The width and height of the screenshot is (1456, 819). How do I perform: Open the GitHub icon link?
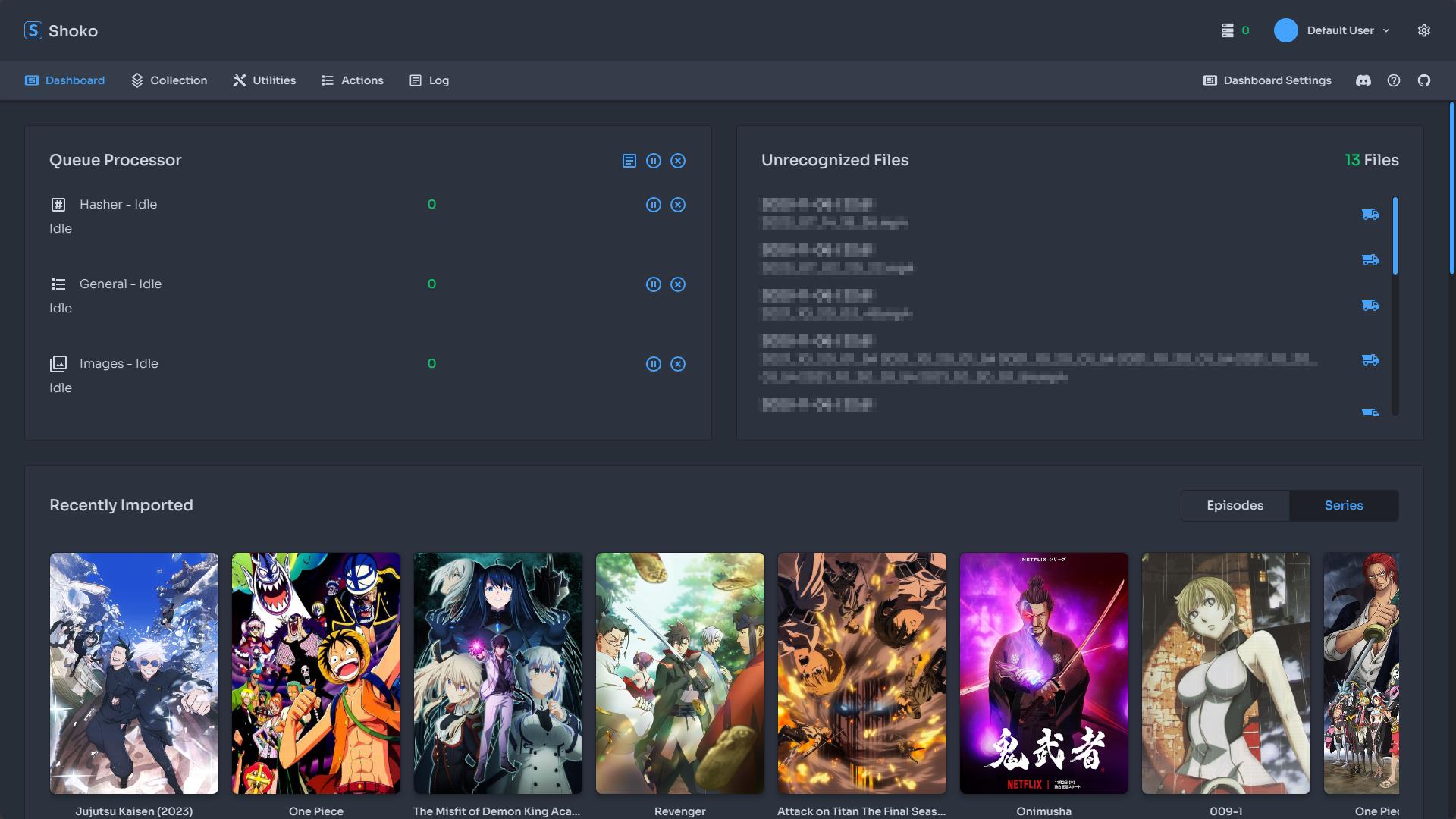click(1424, 80)
